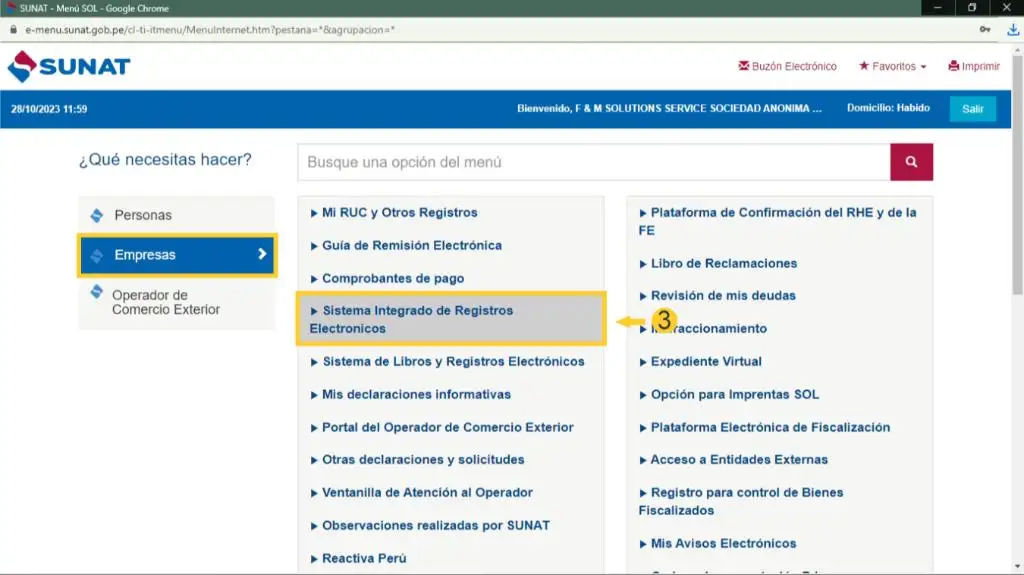Image resolution: width=1024 pixels, height=575 pixels.
Task: Expand Libro de Reclamaciones
Action: click(723, 263)
